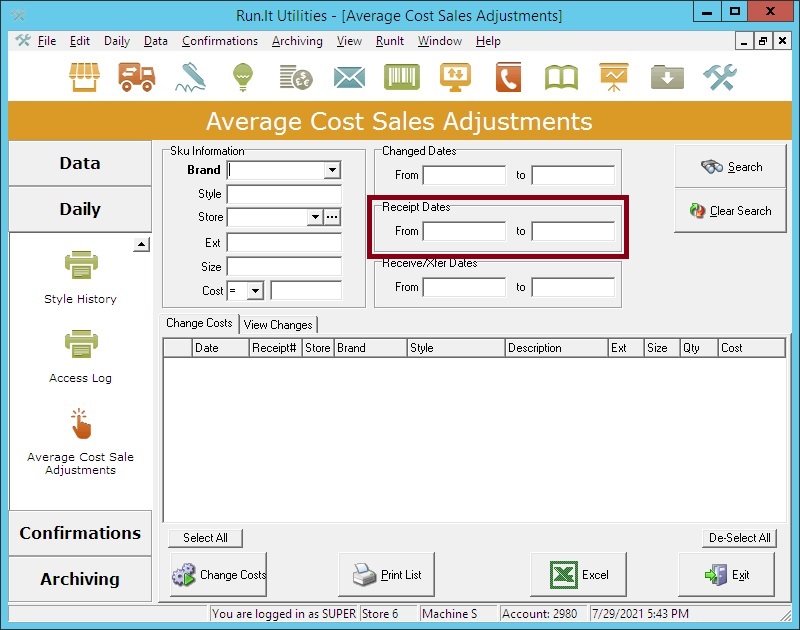Open the Cost comparison operator dropdown
The height and width of the screenshot is (630, 800).
255,291
